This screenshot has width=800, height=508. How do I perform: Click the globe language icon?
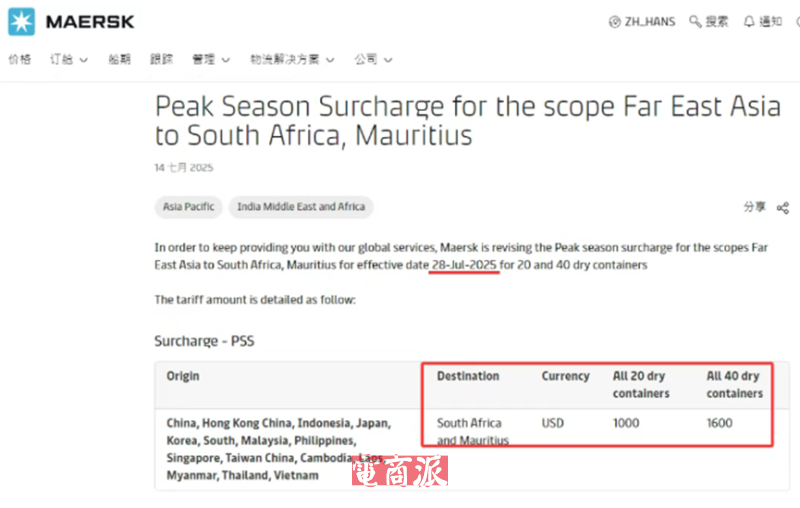tap(615, 22)
